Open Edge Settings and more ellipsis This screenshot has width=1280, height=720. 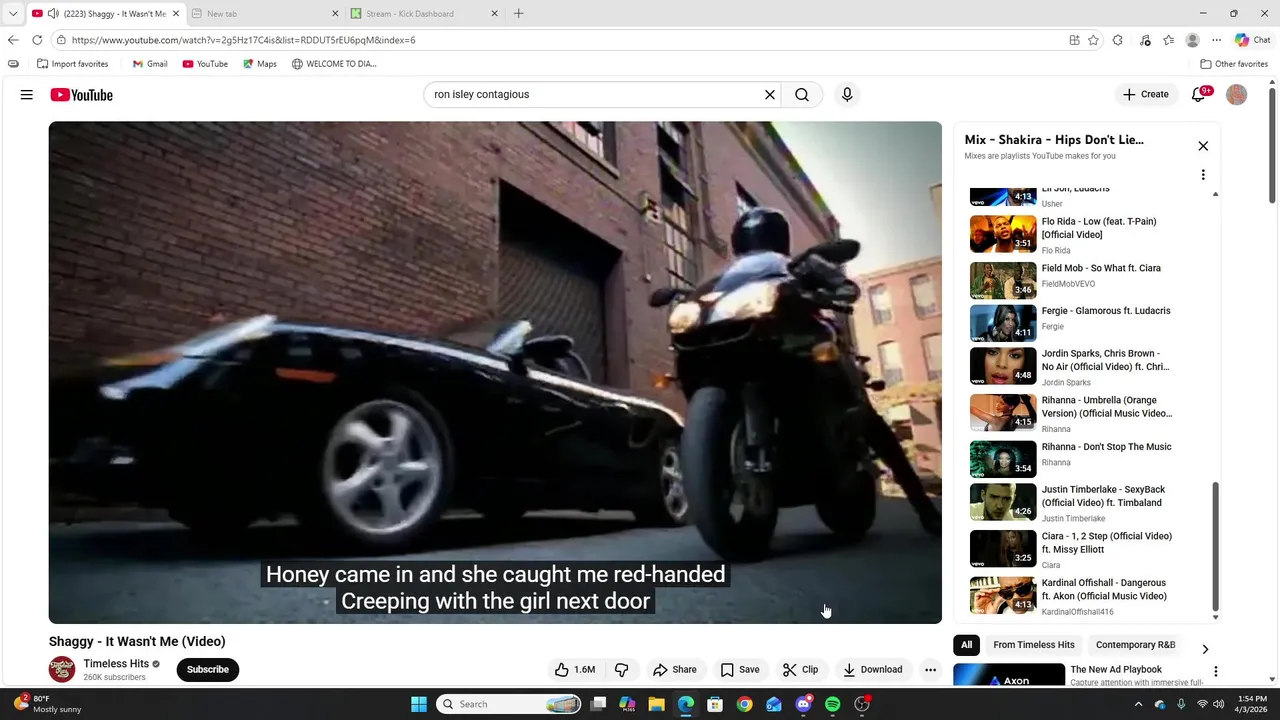(x=1216, y=40)
